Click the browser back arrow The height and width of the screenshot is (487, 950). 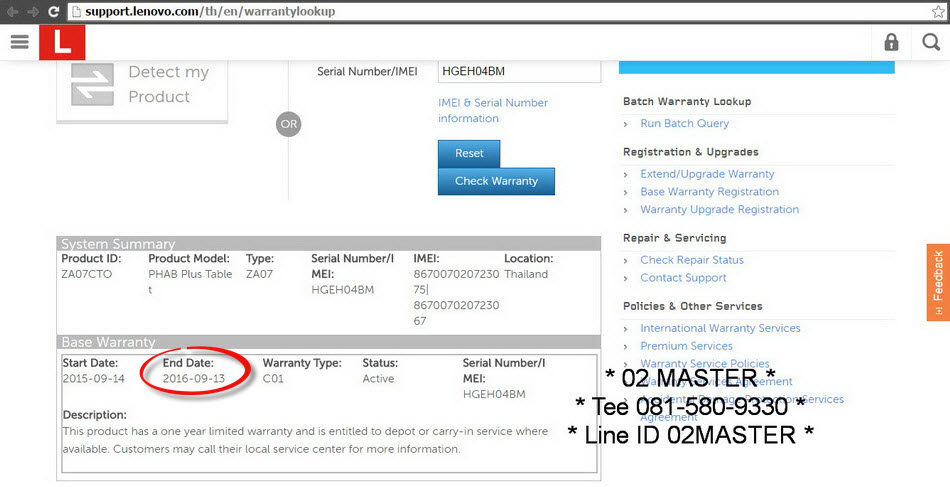pos(13,12)
